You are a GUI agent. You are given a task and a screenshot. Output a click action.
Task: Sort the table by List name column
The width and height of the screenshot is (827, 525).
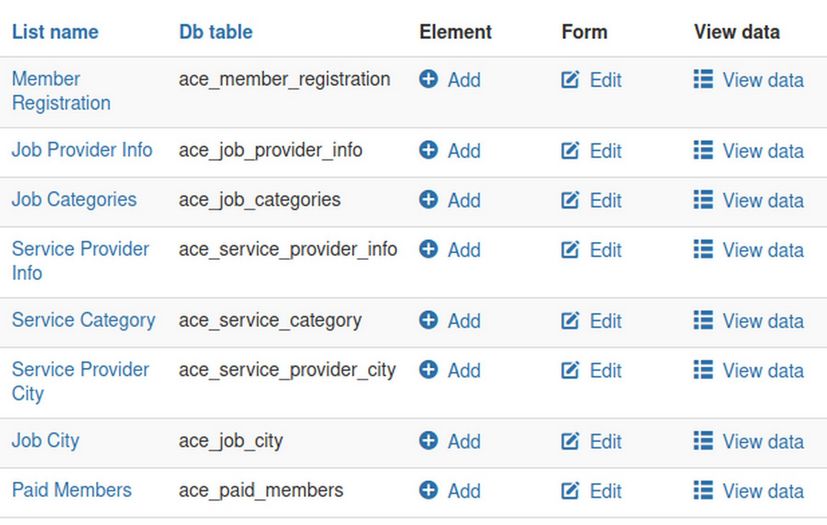[55, 32]
